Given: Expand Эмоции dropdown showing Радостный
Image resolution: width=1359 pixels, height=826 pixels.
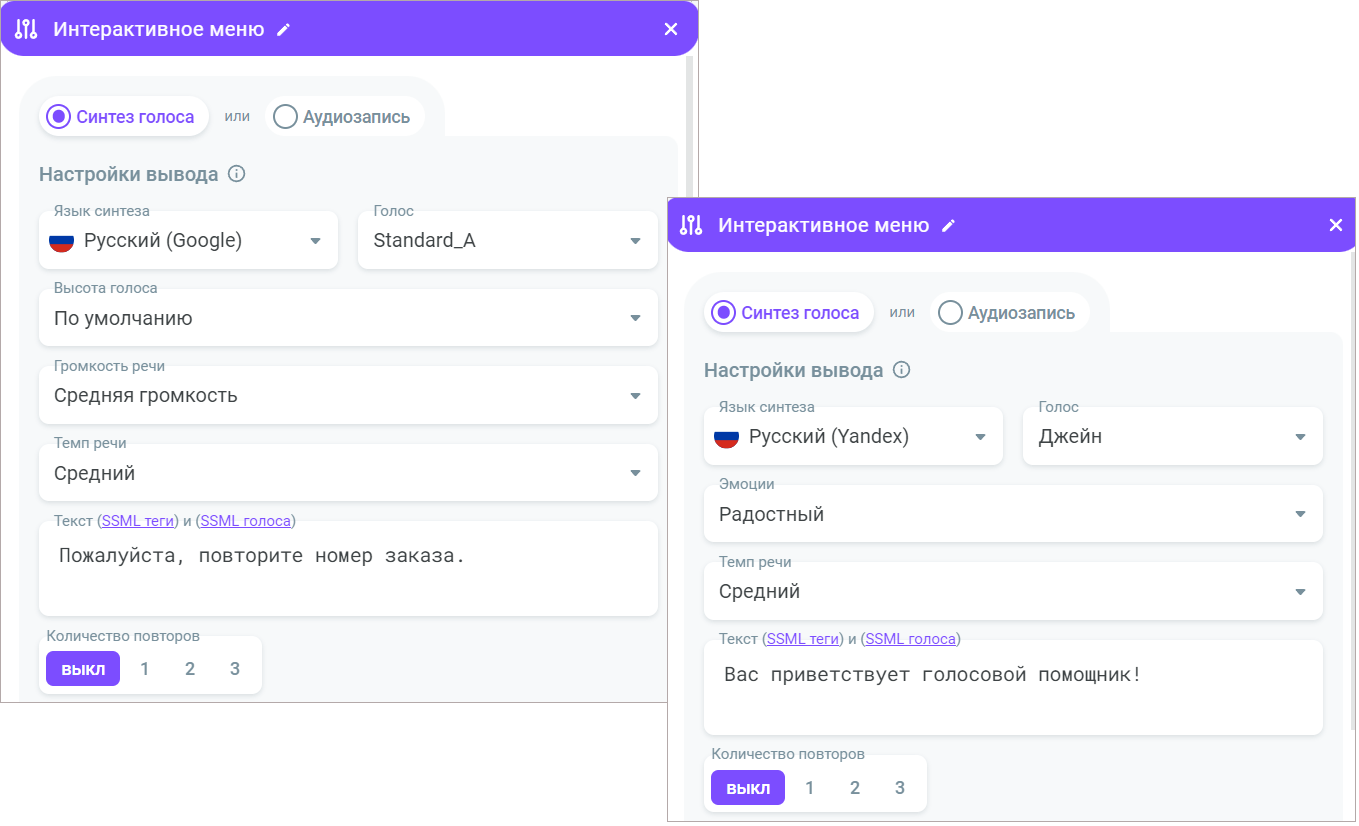Looking at the screenshot, I should [1013, 514].
